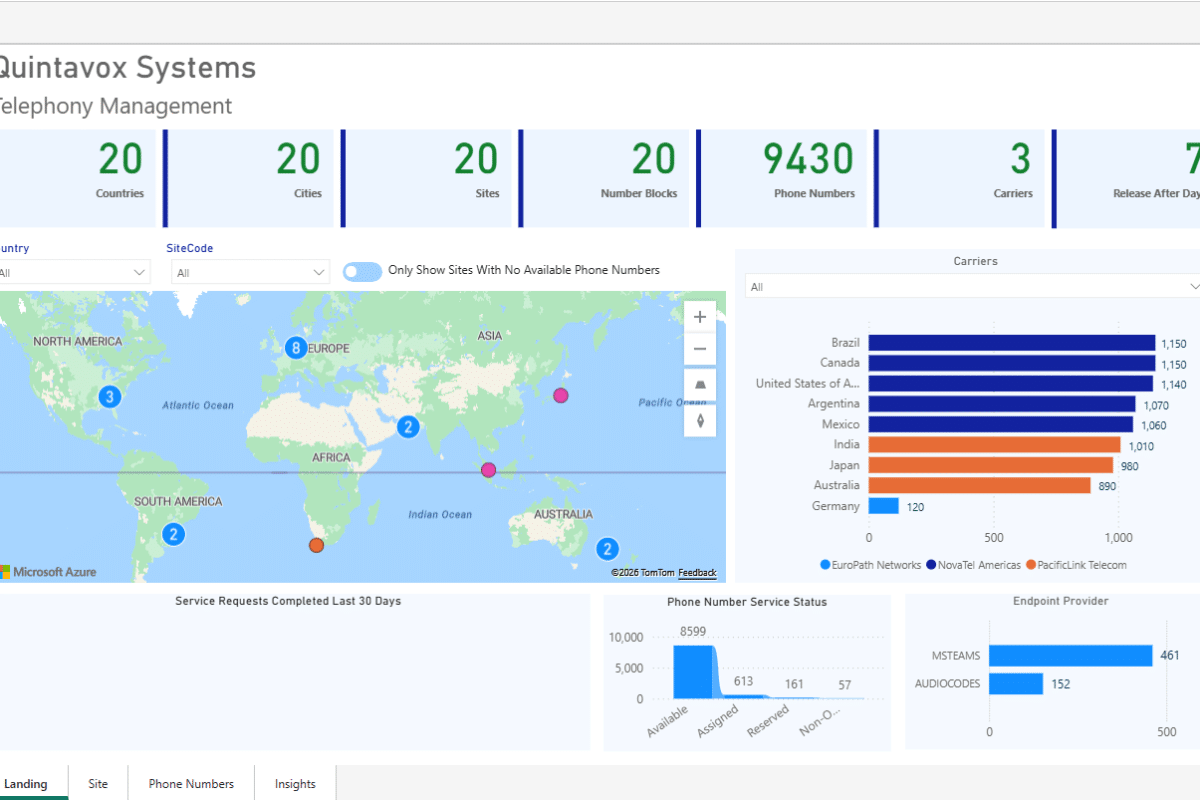Click the pink site marker near Japan

click(561, 395)
